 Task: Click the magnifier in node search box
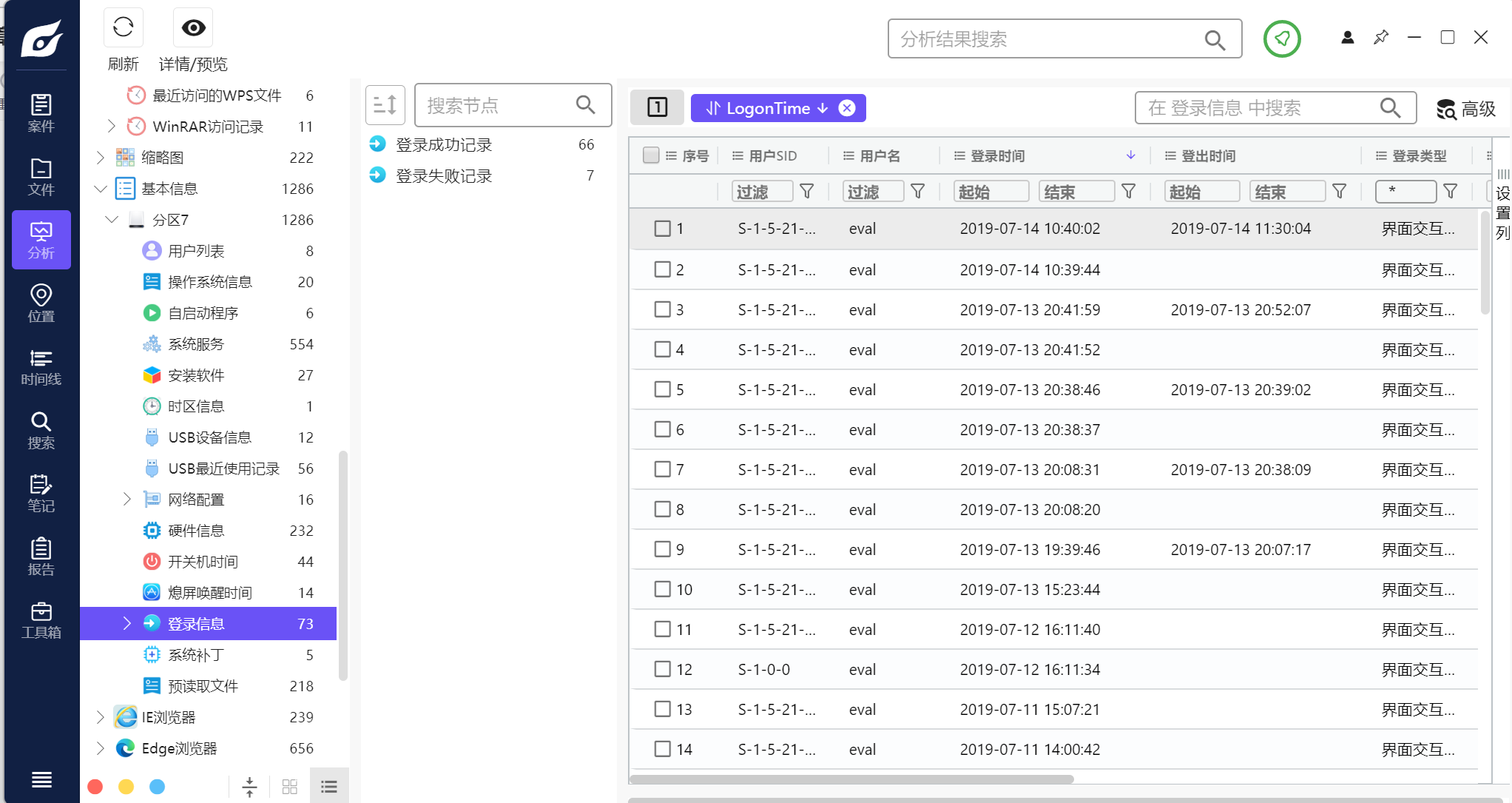pos(586,105)
